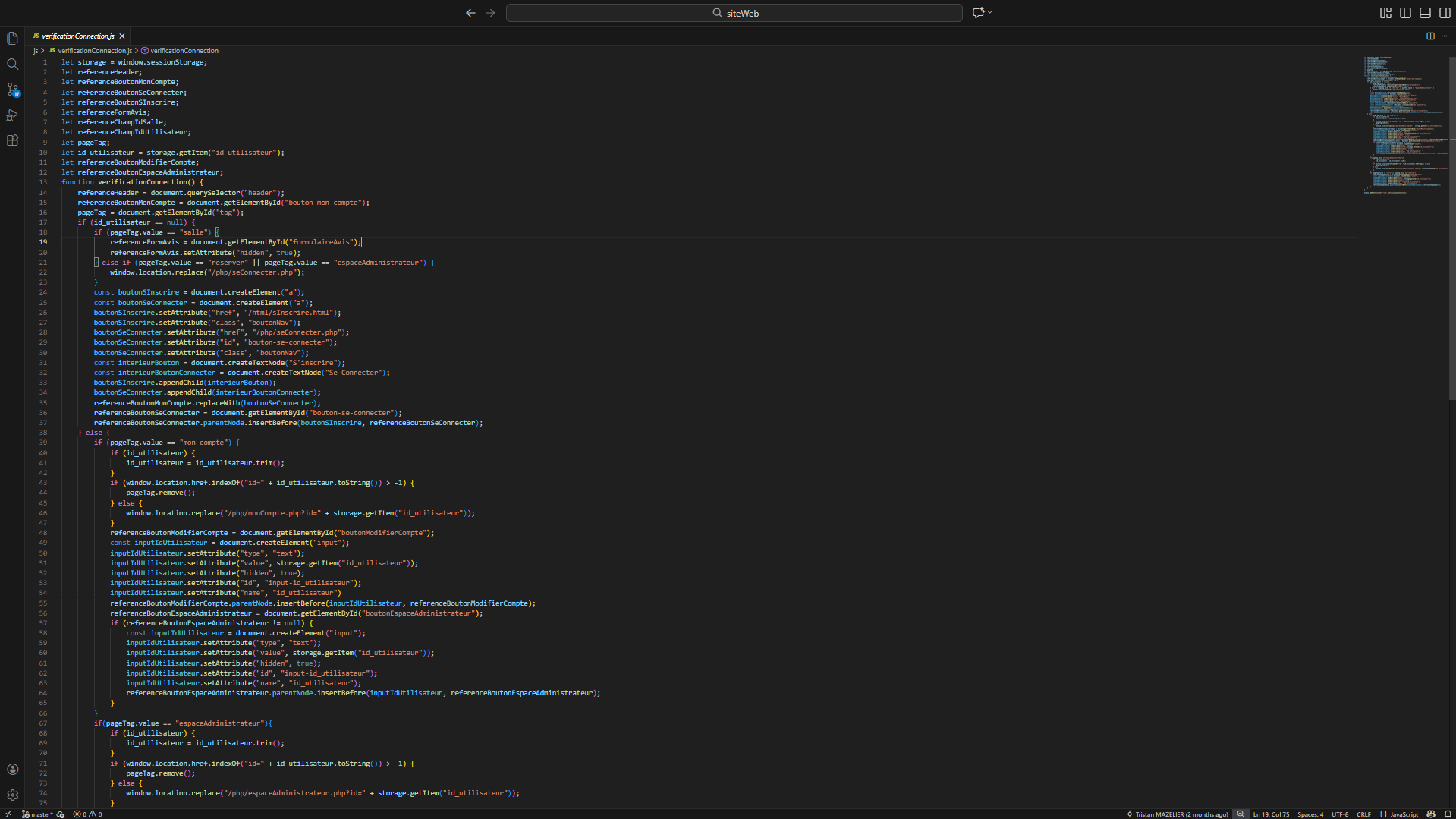
Task: Select the verificationConnection.js editor tab
Action: (77, 36)
